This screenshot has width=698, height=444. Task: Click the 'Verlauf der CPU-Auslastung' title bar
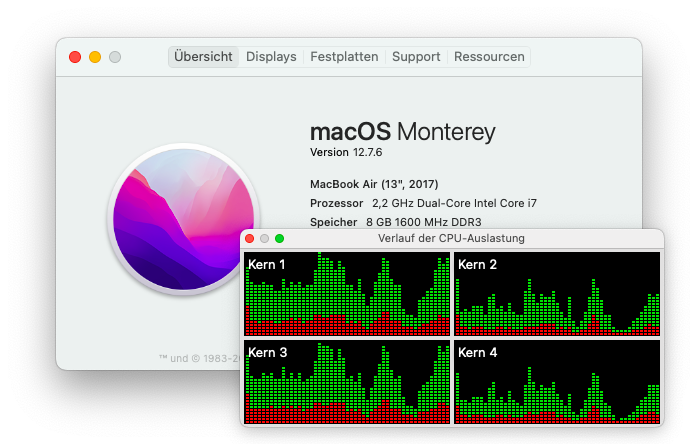pos(451,239)
